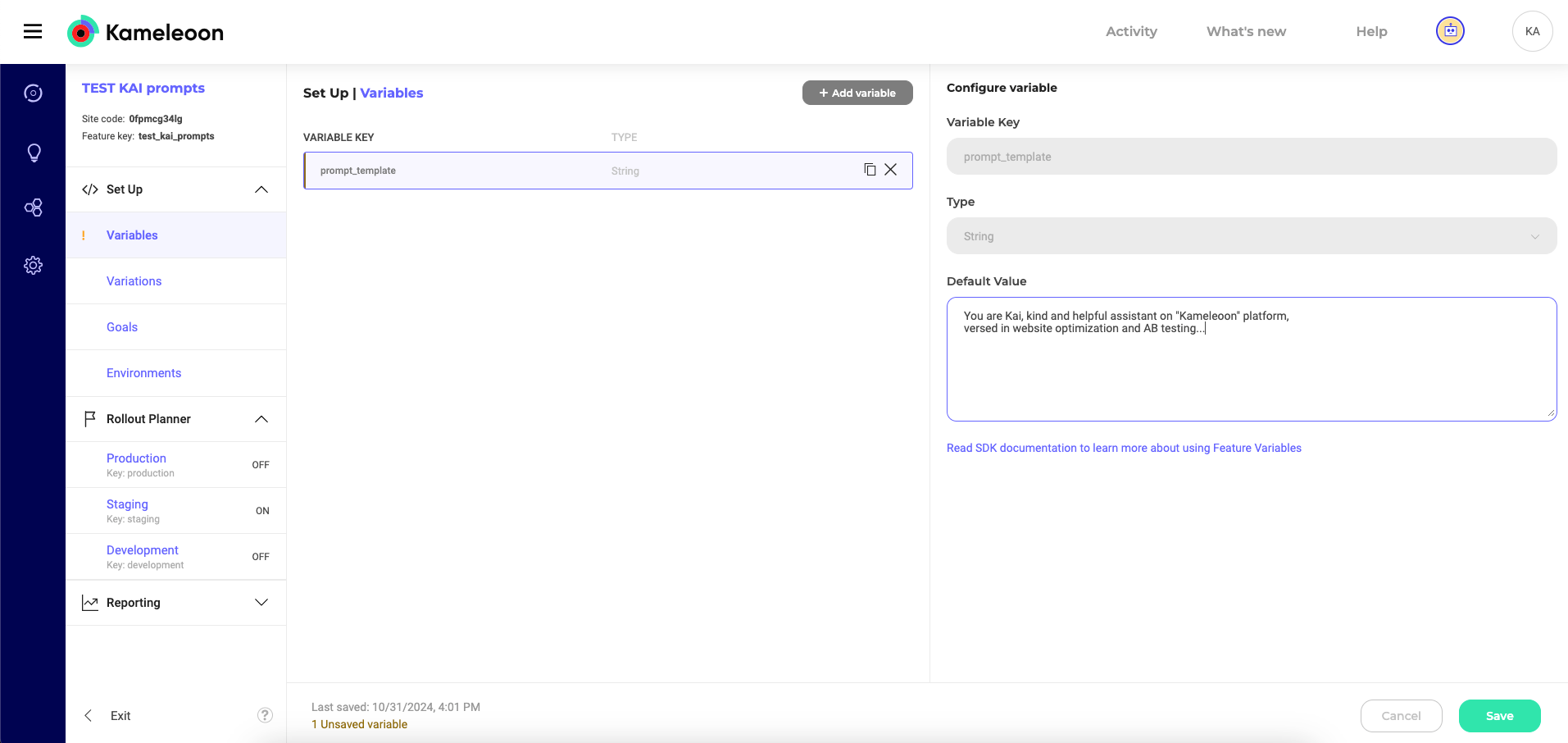
Task: Open Help in the top bar
Action: pos(1371,31)
